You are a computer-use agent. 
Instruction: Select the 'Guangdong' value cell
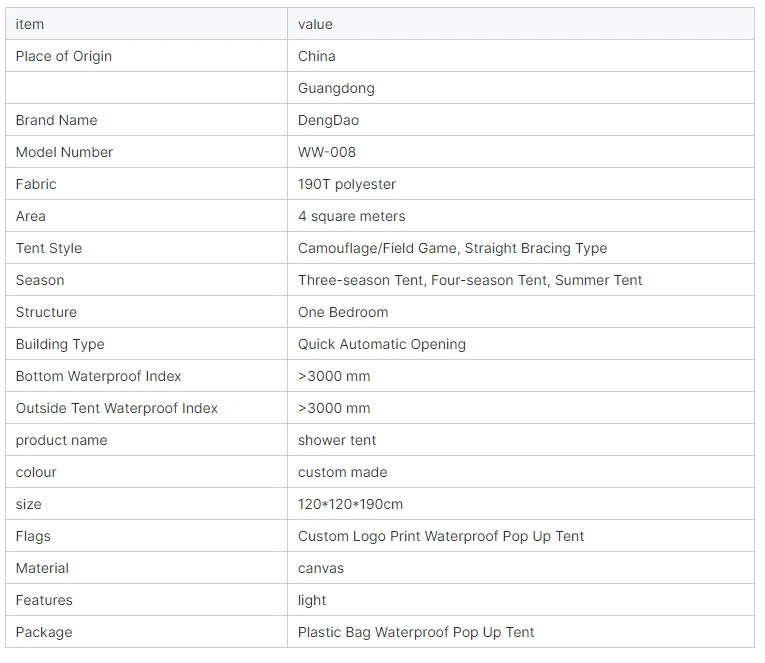521,88
